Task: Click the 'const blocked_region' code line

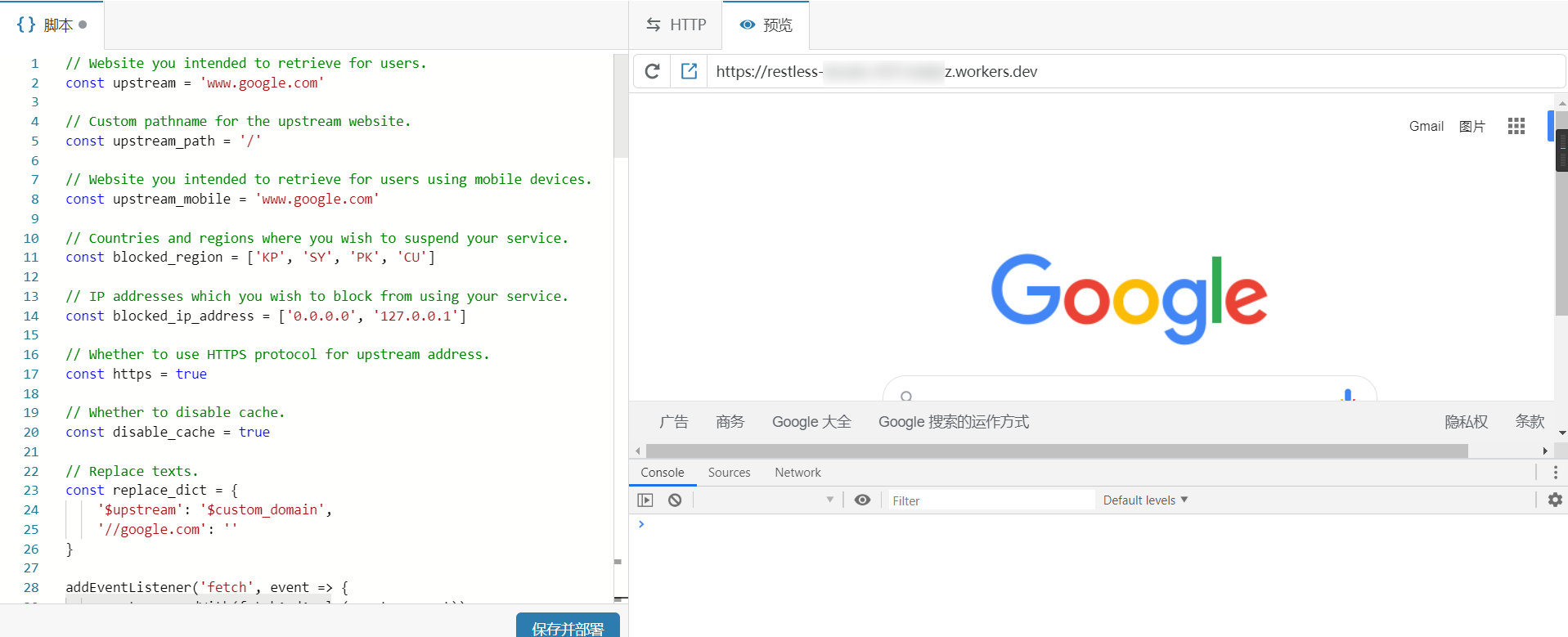Action: 250,257
